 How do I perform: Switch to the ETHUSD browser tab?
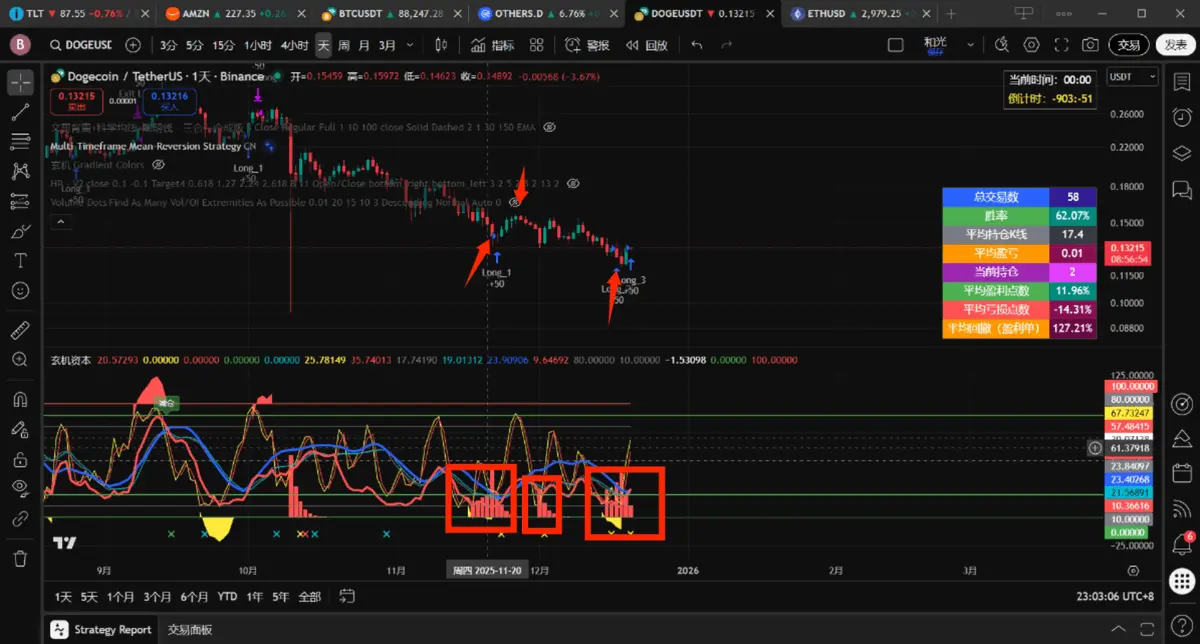862,14
